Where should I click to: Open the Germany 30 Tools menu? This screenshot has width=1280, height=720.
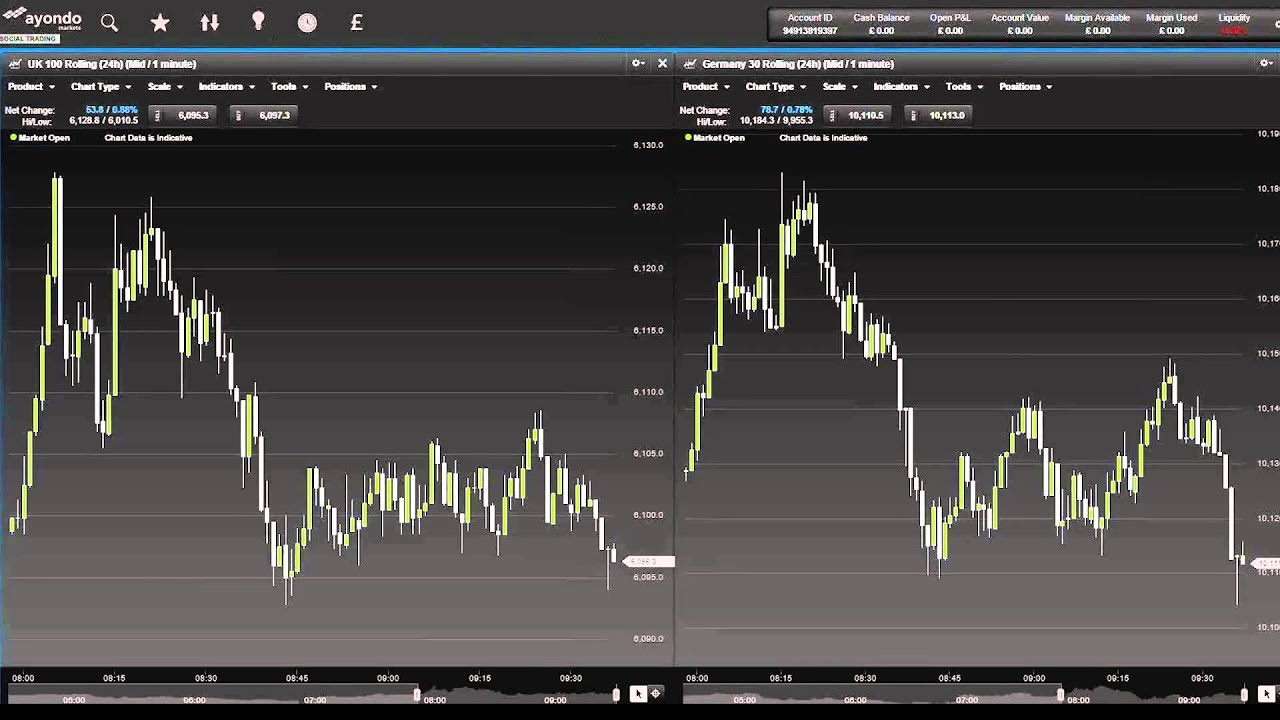click(964, 86)
